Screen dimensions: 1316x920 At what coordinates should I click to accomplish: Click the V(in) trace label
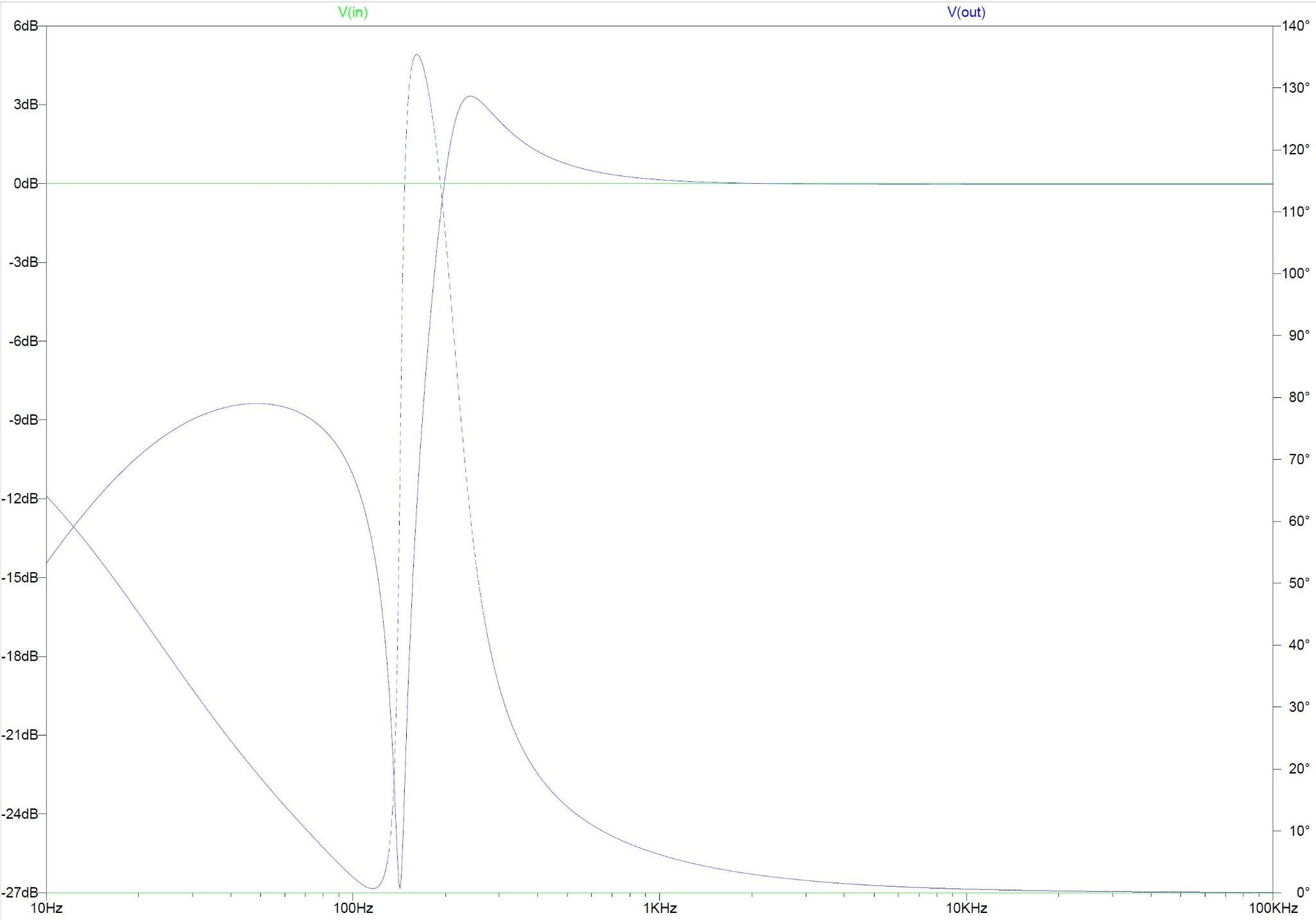tap(353, 12)
